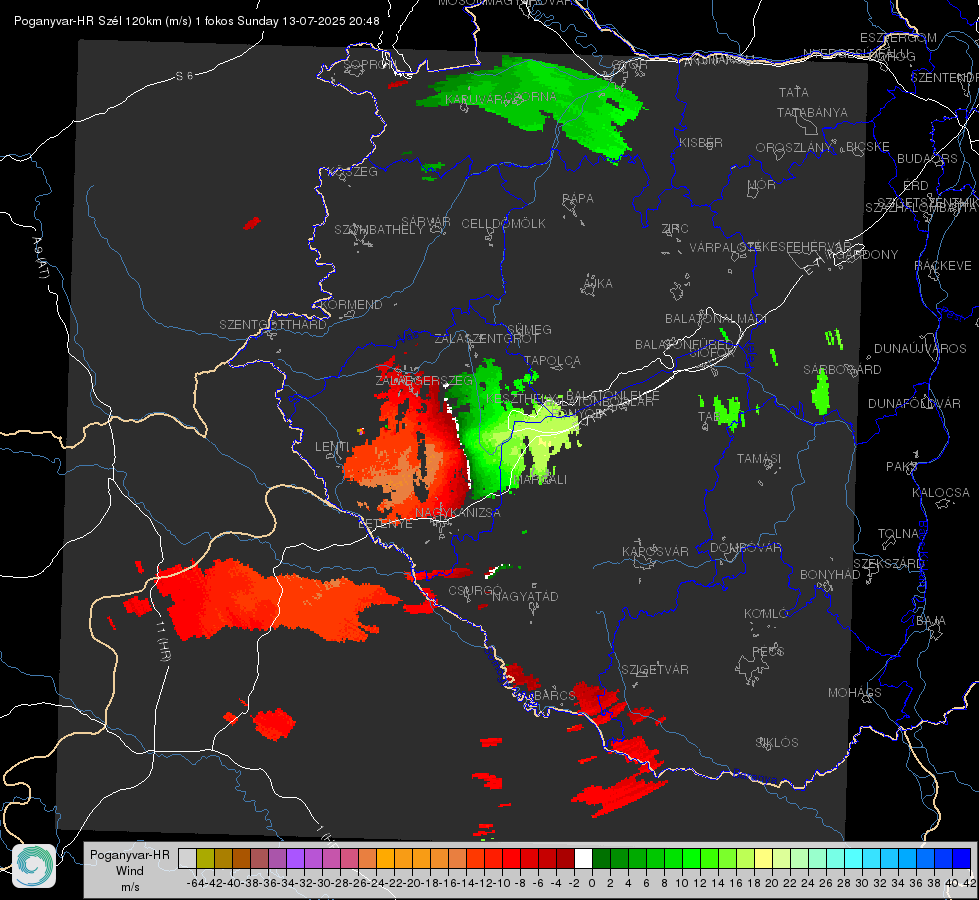Click the 'S 6' road label
The image size is (979, 900).
coord(184,76)
